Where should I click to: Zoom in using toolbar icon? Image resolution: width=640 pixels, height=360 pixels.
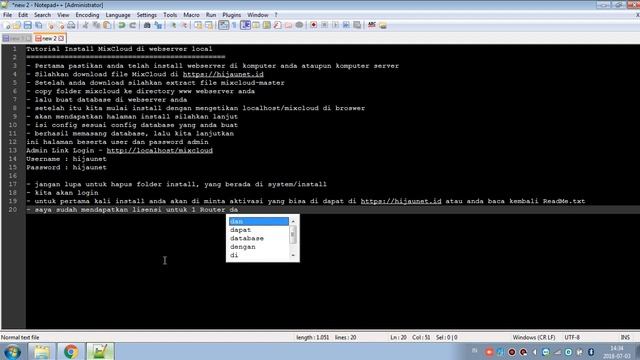[173, 25]
